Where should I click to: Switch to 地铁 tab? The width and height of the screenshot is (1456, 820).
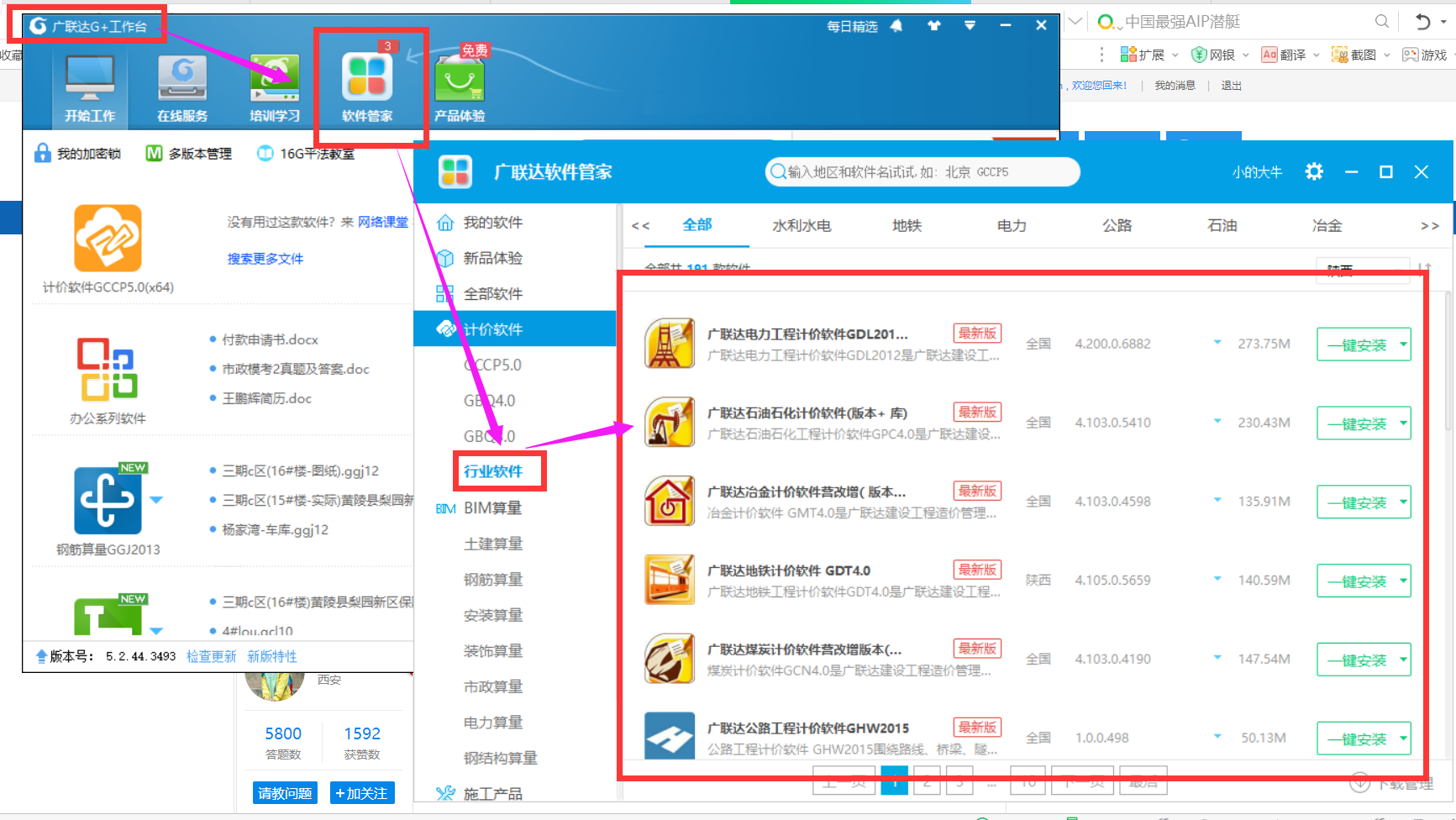click(907, 225)
